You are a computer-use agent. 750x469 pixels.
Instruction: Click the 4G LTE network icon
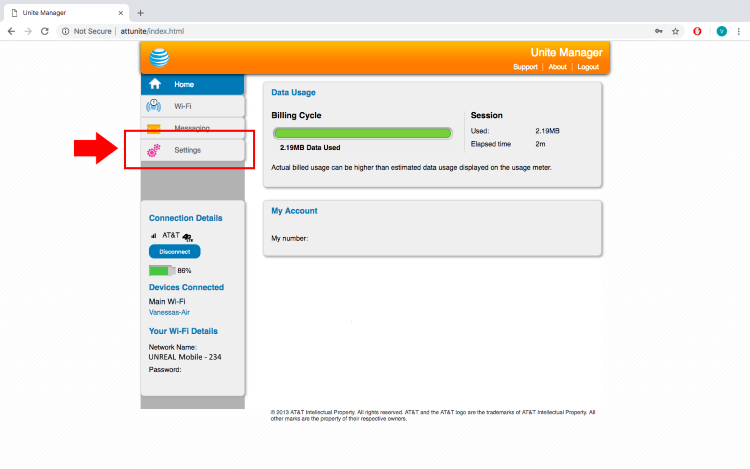(188, 237)
